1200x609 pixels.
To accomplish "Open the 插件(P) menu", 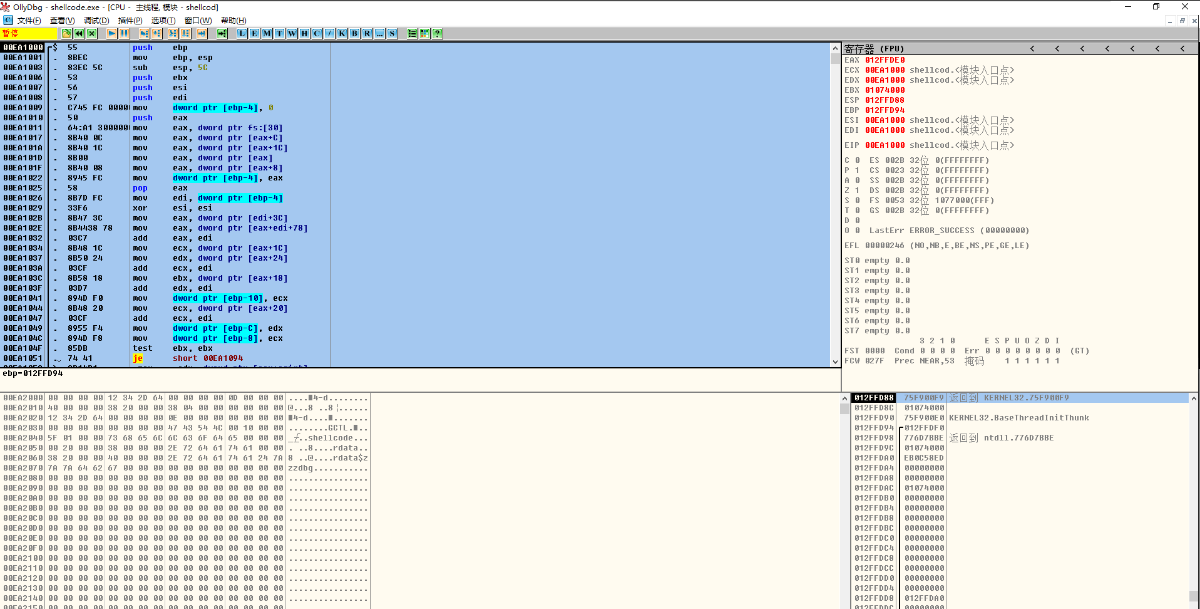I will (130, 20).
